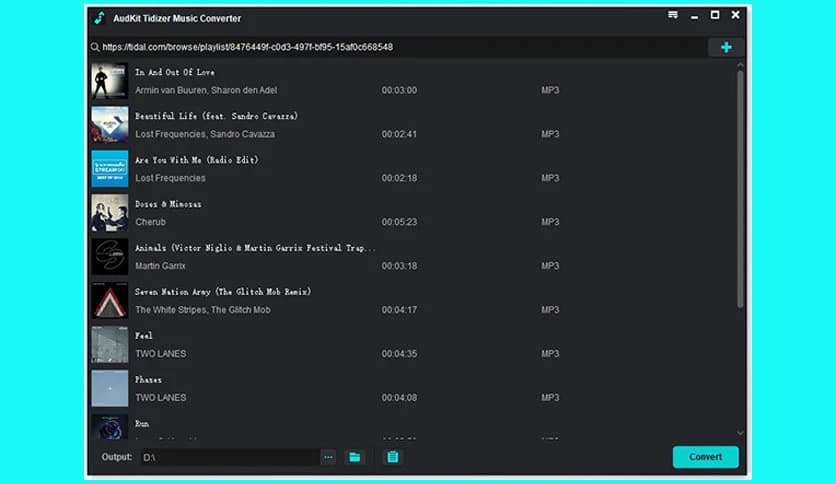Click the search magnifier icon

95,47
